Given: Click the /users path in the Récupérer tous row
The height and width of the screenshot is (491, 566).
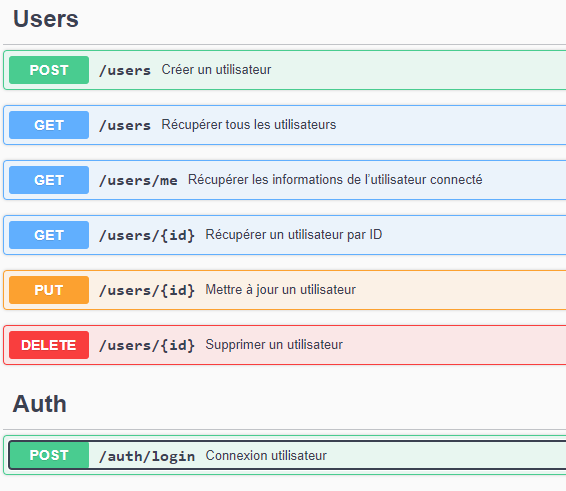Looking at the screenshot, I should point(125,125).
